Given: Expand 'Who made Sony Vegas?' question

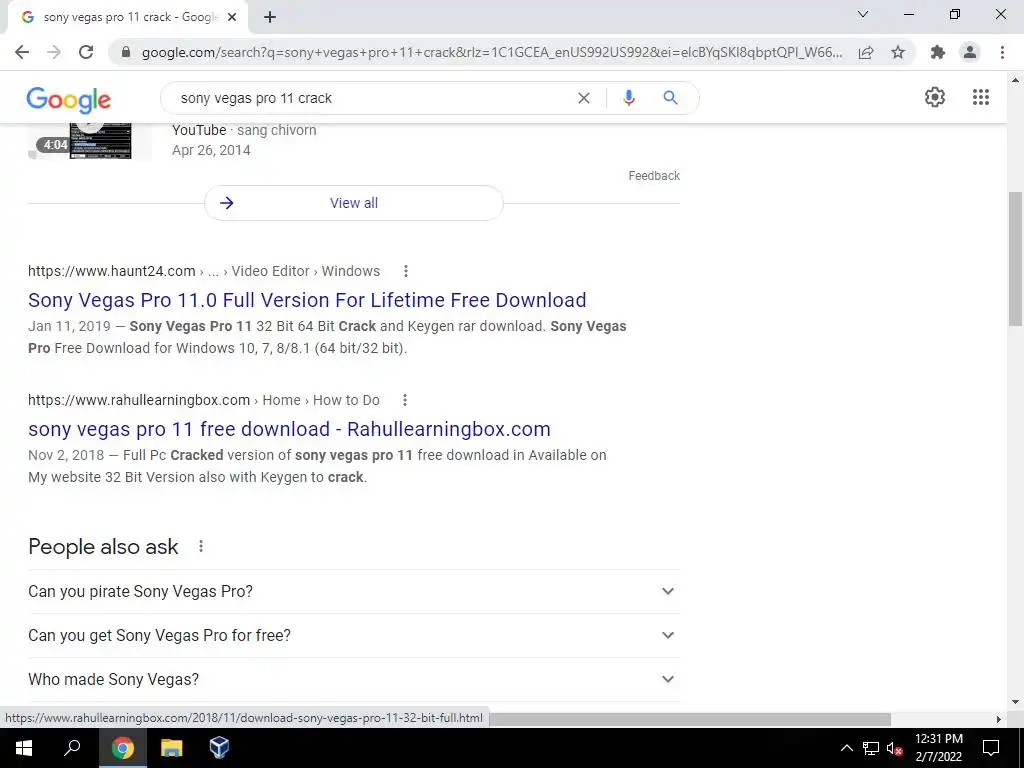Looking at the screenshot, I should click(353, 679).
